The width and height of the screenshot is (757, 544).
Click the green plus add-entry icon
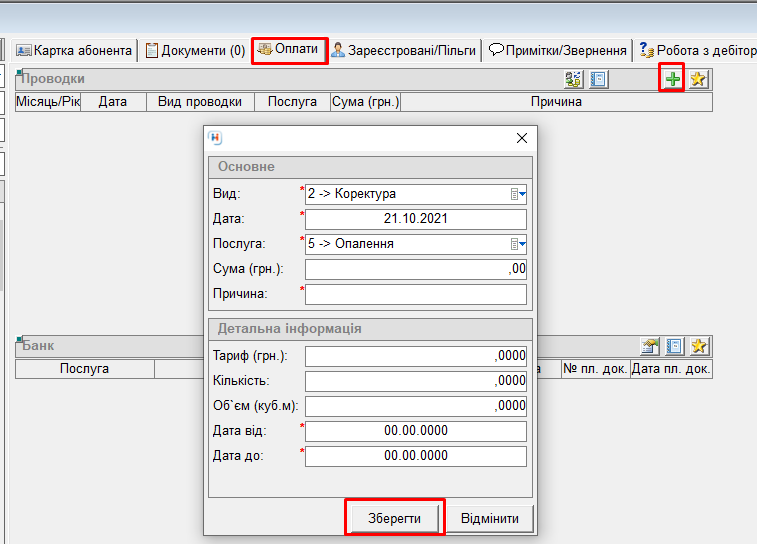click(673, 79)
